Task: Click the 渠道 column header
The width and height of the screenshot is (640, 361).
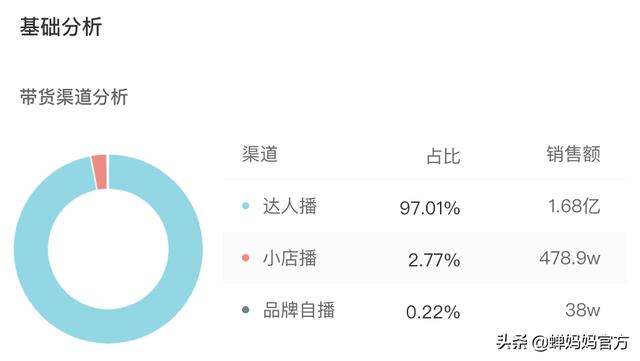Action: coord(260,154)
